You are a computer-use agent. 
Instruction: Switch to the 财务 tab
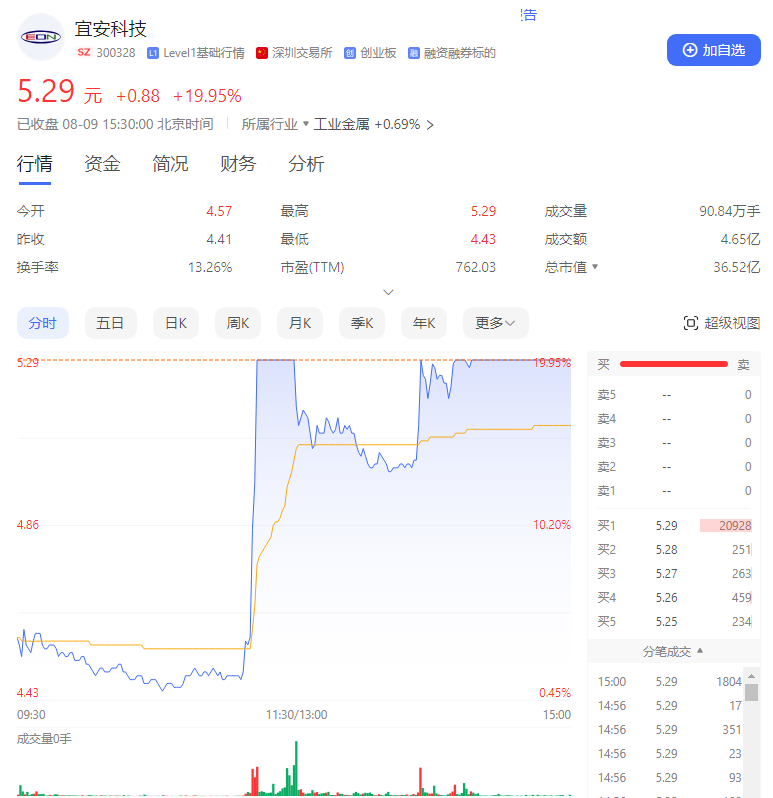pos(238,164)
